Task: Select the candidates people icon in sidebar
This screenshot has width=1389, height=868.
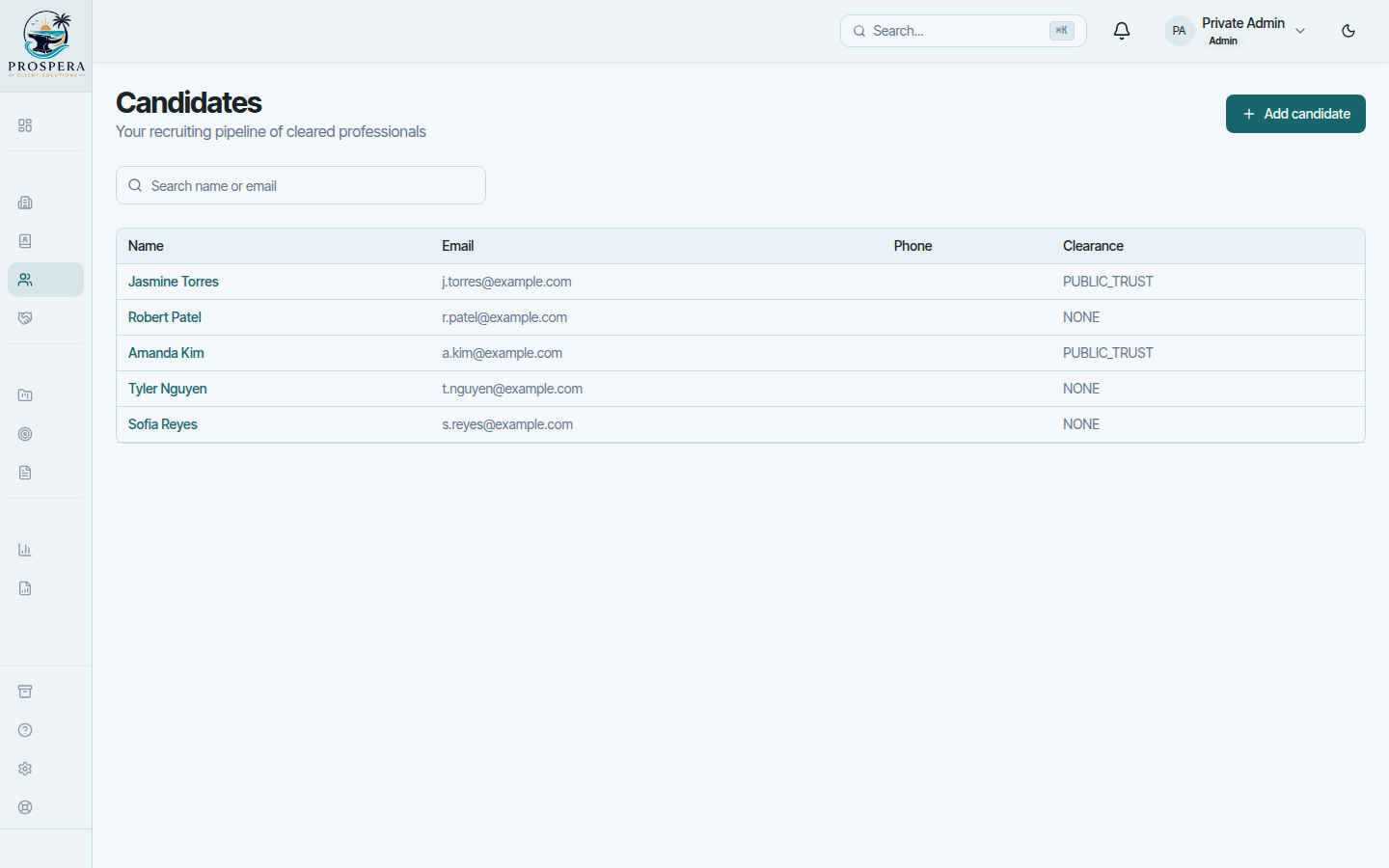Action: click(25, 280)
